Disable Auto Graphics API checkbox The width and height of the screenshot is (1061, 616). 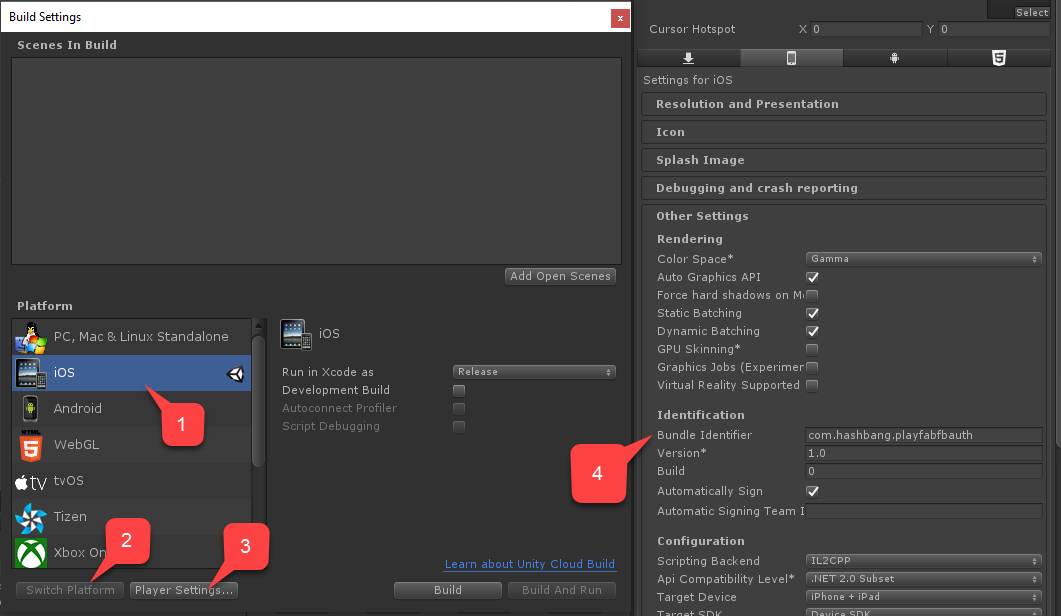(x=812, y=278)
